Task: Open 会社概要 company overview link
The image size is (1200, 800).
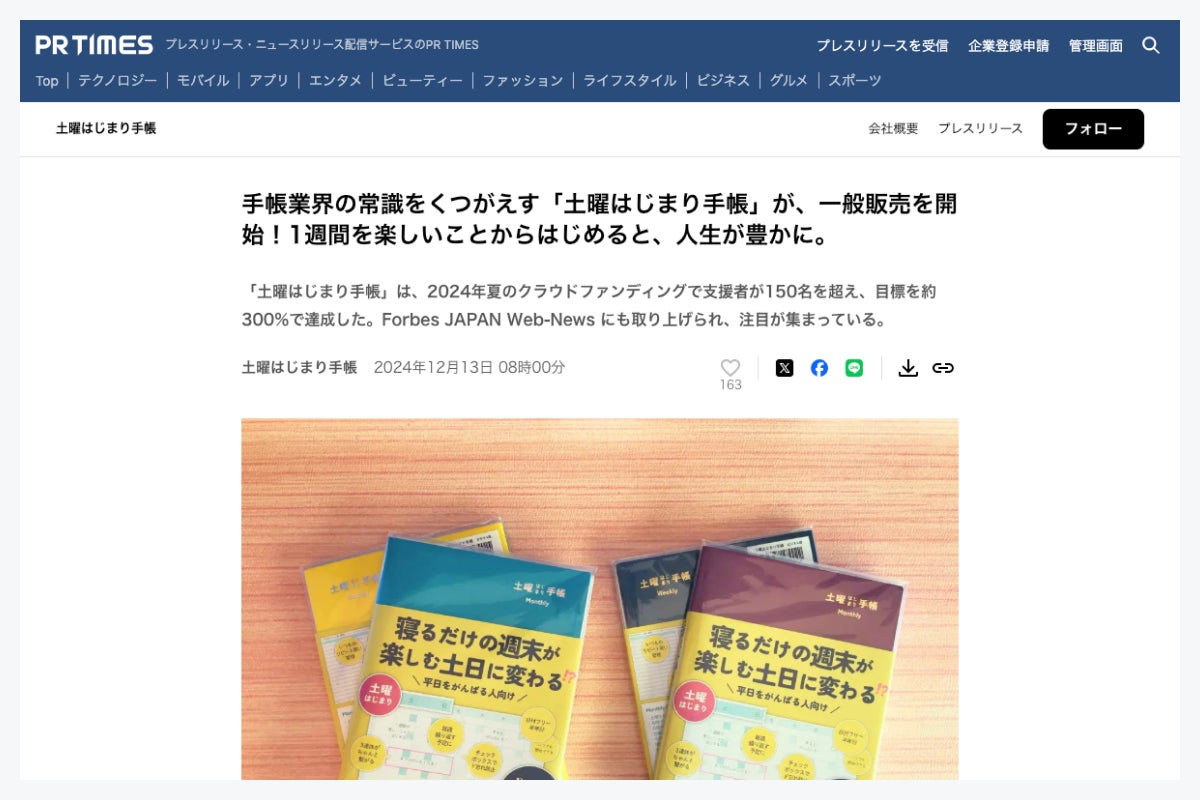Action: click(893, 129)
